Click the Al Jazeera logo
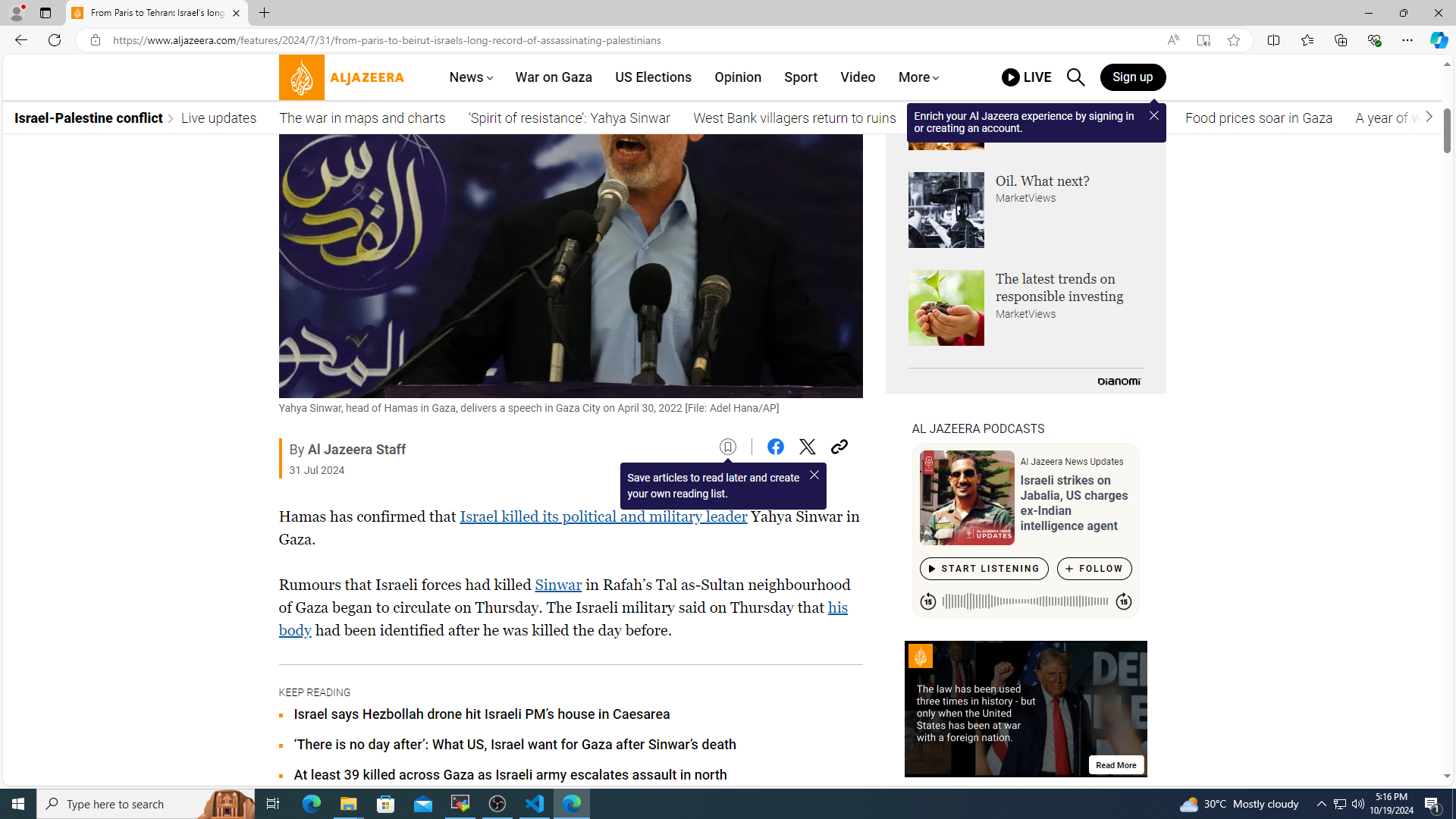The image size is (1456, 819). pos(341,77)
